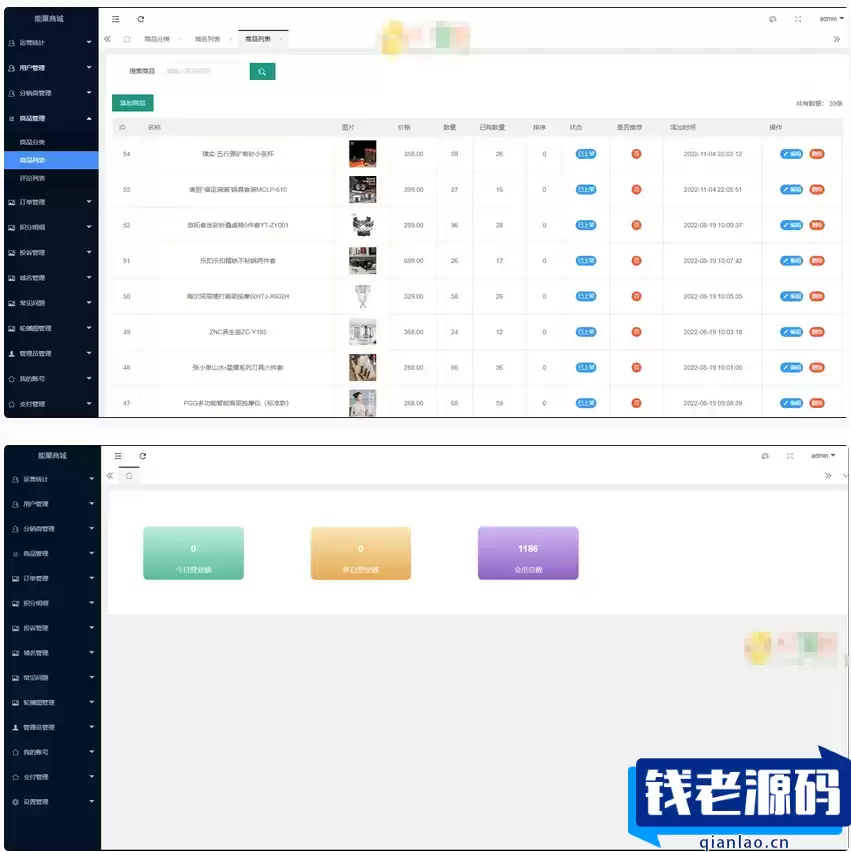Image resolution: width=851 pixels, height=852 pixels.
Task: Gear icon of 设置管理 on dashboard sidebar
Action: 15,801
